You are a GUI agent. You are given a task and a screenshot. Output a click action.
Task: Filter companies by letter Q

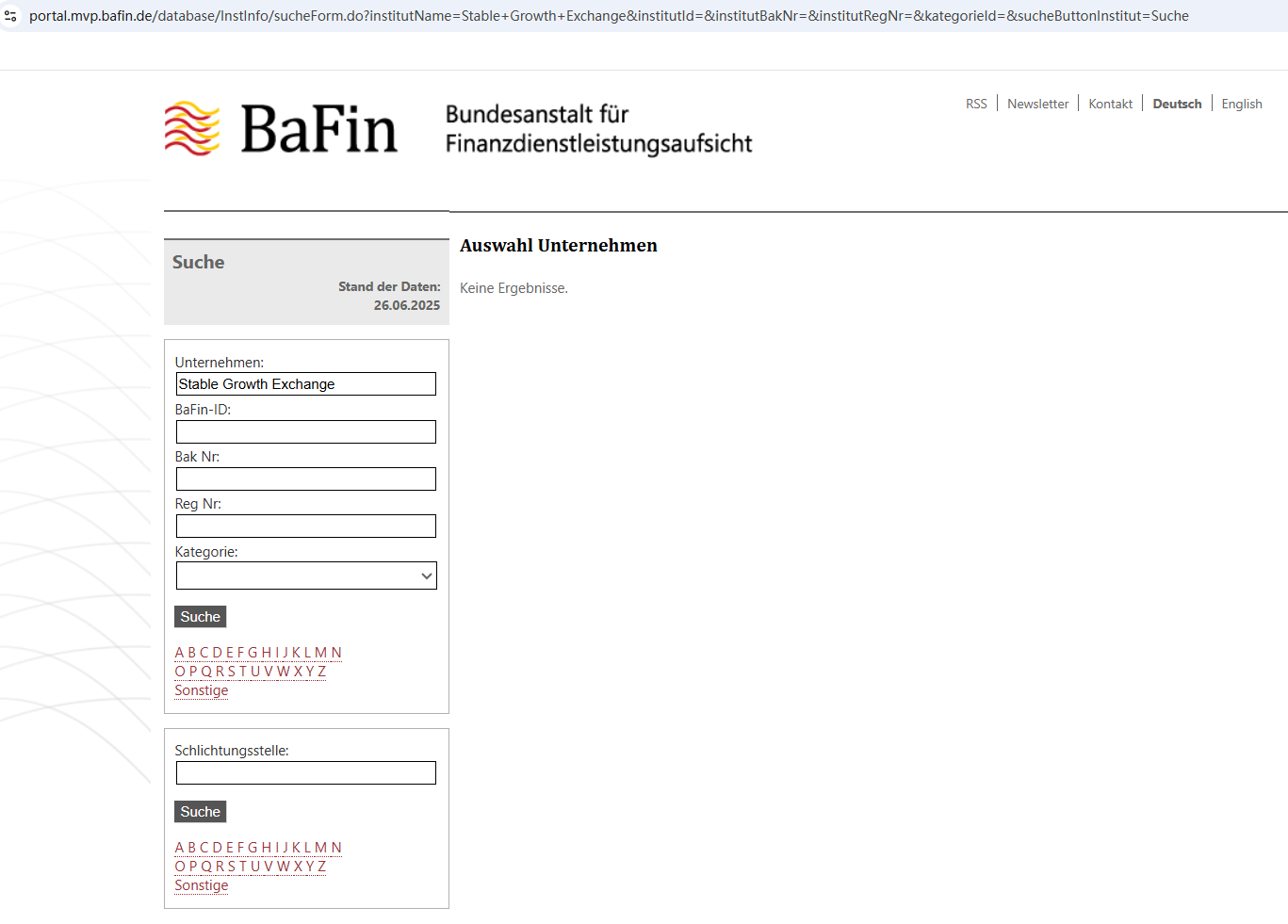206,672
